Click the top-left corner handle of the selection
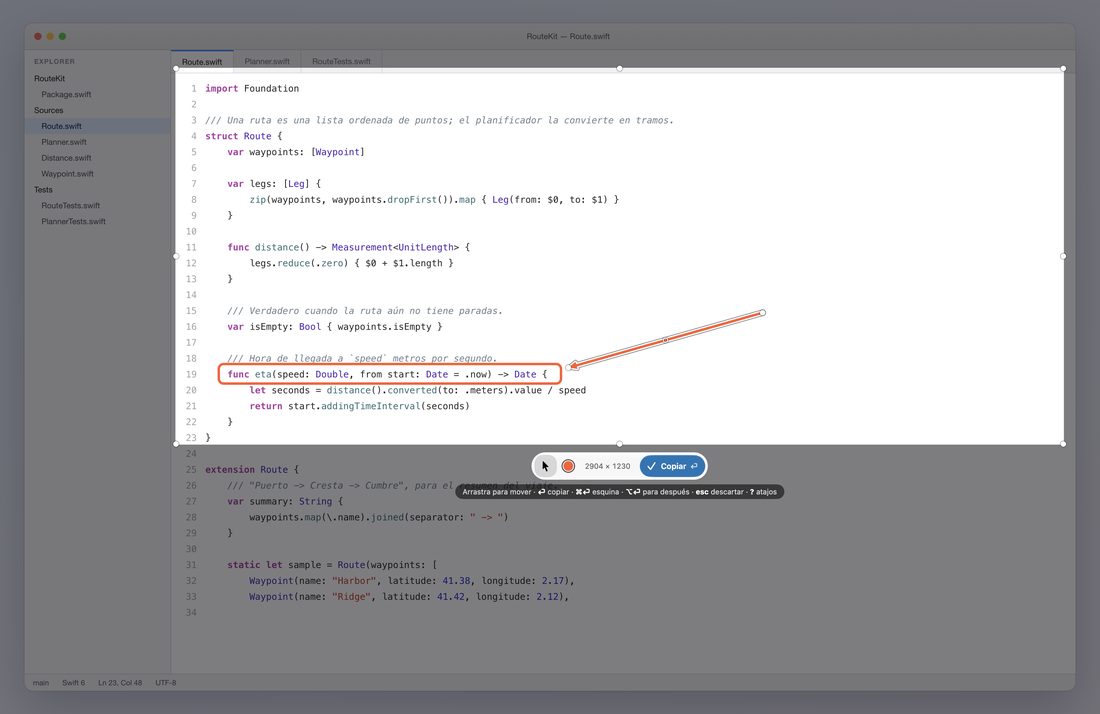This screenshot has height=714, width=1100. pyautogui.click(x=175, y=69)
